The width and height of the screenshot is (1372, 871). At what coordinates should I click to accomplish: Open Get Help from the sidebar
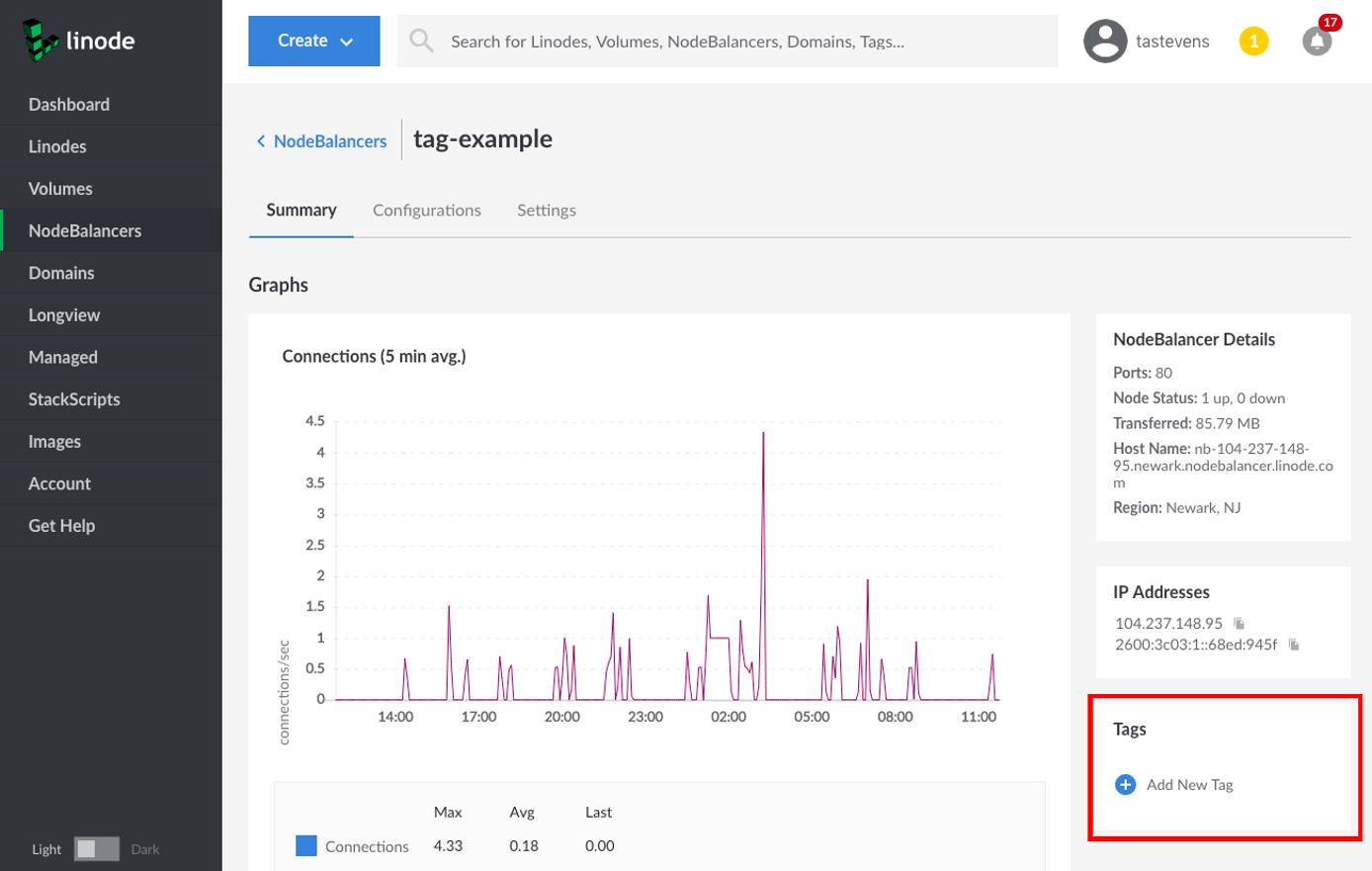coord(61,525)
